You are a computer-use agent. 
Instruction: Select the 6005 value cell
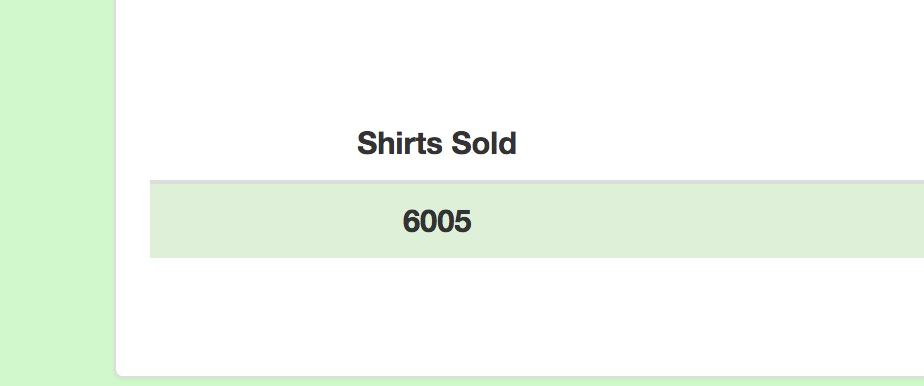437,221
